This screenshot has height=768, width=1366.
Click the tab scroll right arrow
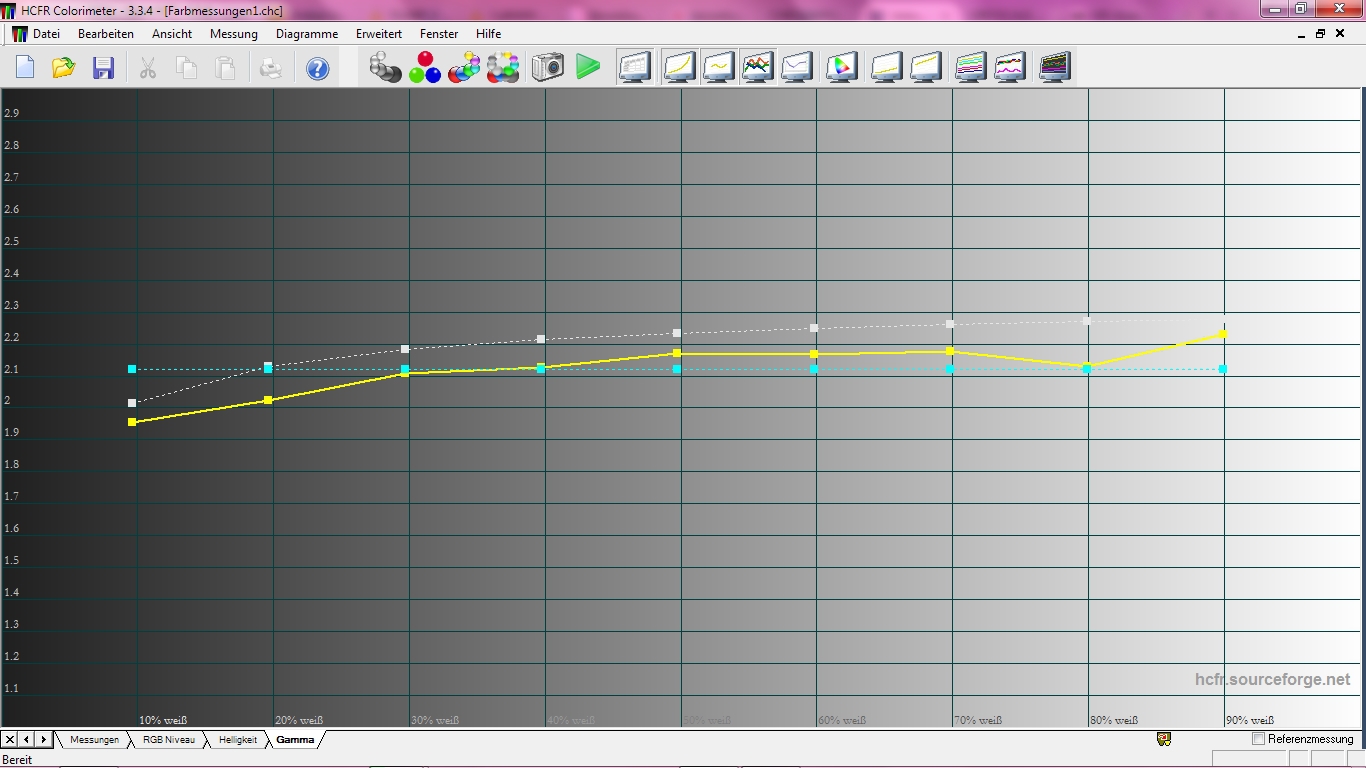(43, 740)
